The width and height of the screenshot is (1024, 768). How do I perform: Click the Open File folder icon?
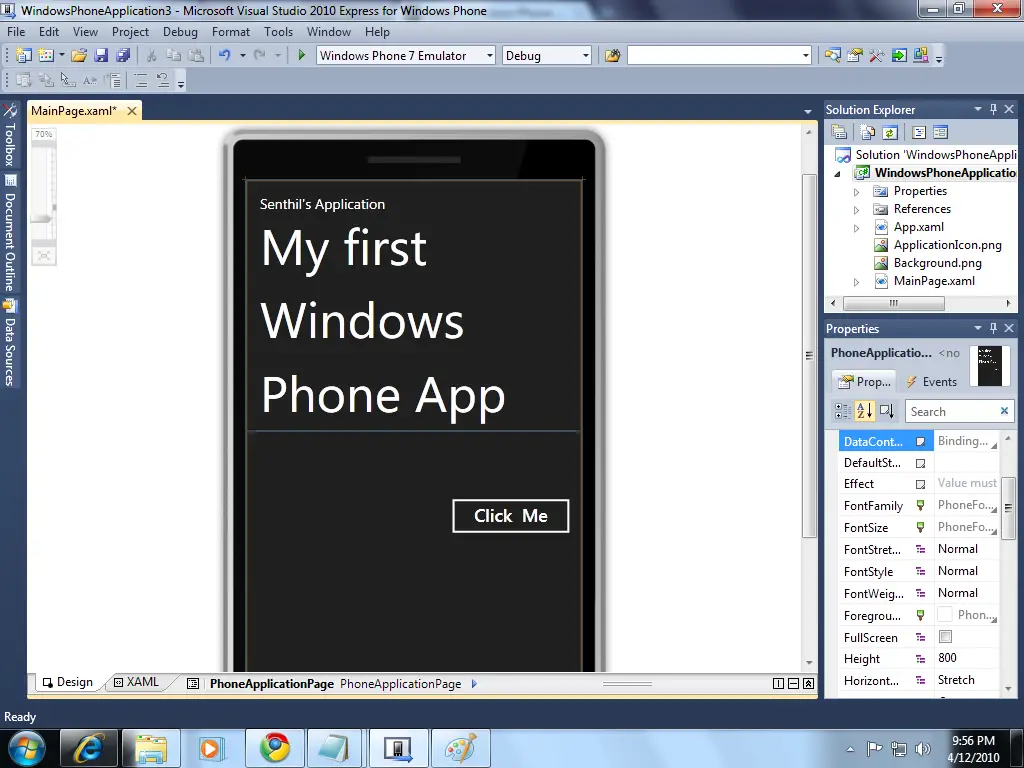[79, 56]
